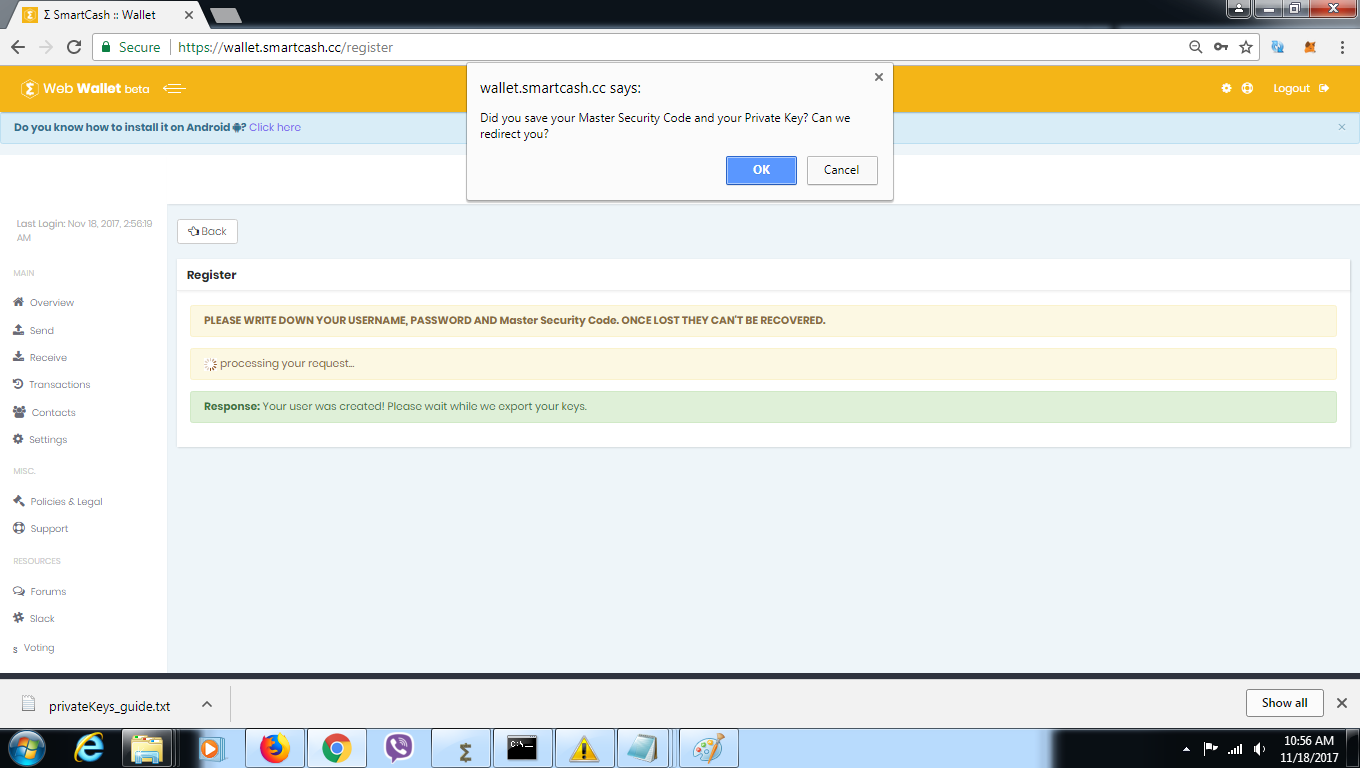Click the Contacts people icon
The image size is (1360, 768).
[20, 411]
